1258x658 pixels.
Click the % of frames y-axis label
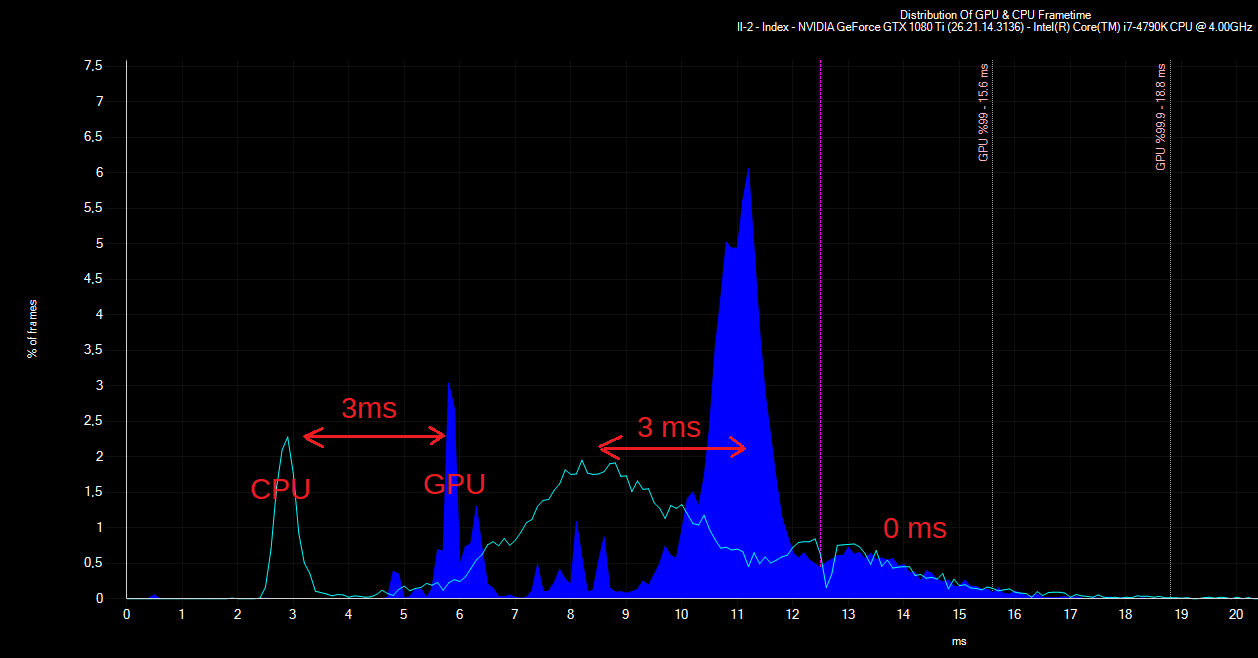point(33,328)
